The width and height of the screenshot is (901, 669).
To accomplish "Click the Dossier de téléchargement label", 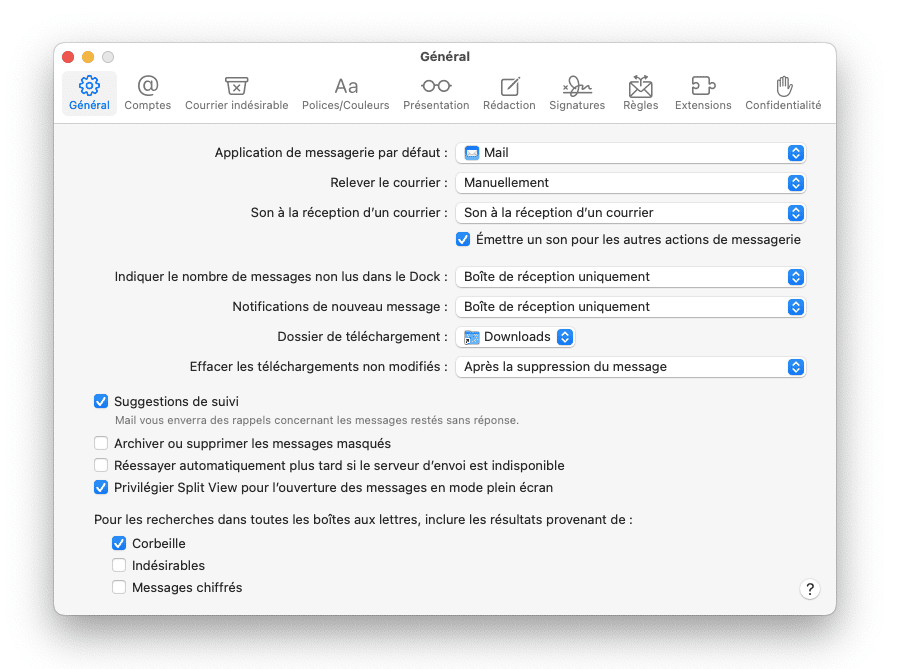I will [362, 337].
